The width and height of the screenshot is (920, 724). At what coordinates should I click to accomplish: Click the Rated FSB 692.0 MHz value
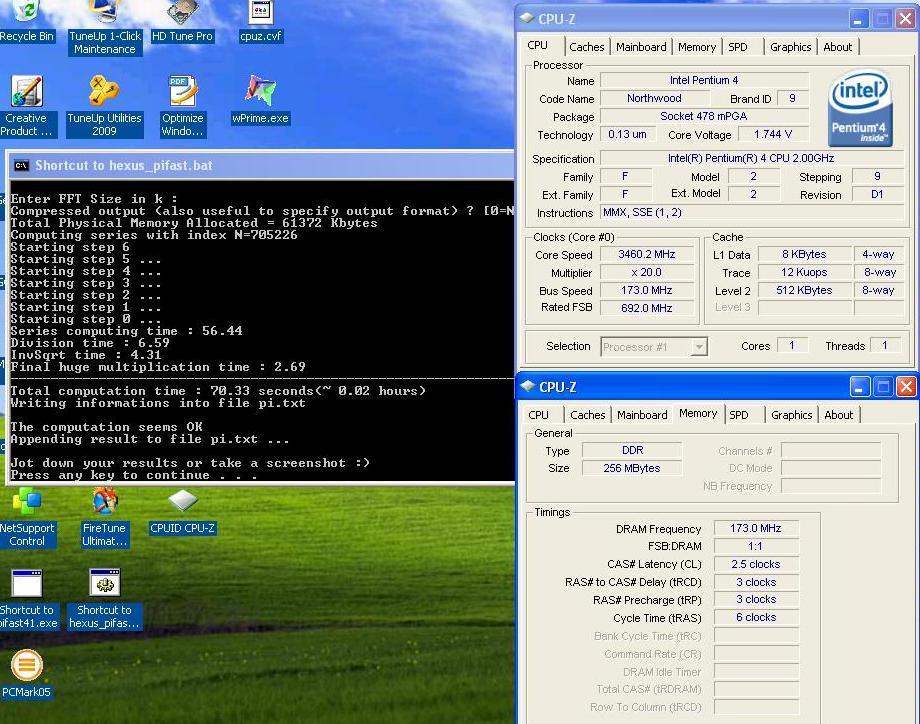pos(647,308)
